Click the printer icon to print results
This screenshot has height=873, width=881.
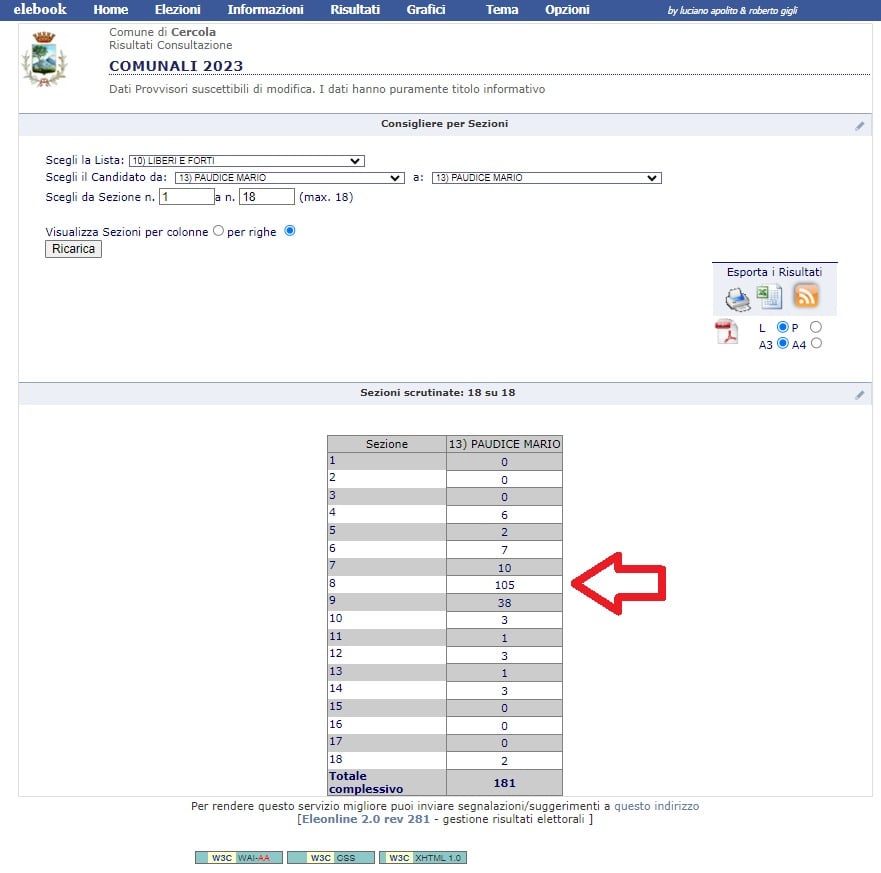(738, 298)
